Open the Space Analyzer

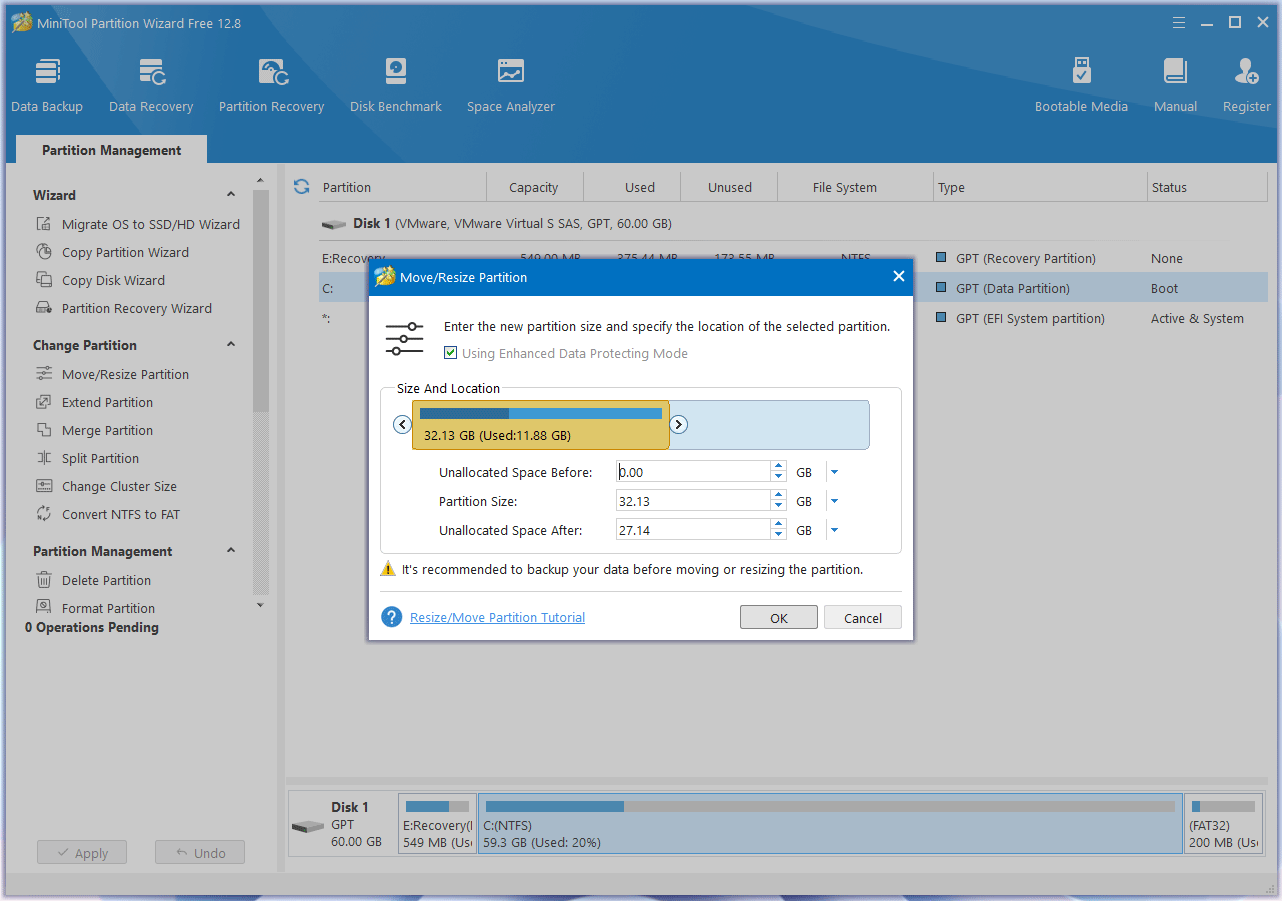coord(510,84)
